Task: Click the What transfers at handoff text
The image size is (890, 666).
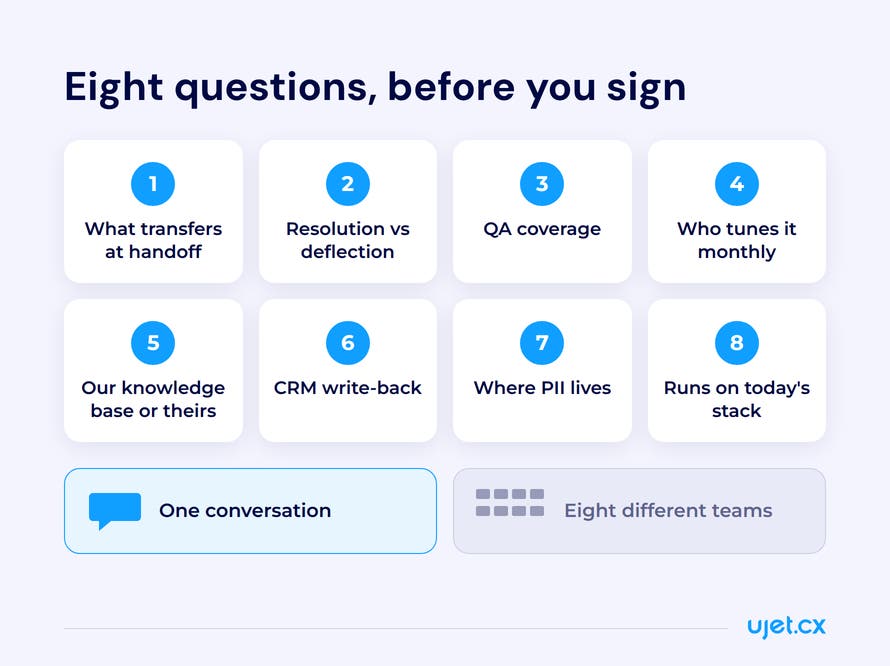Action: (x=153, y=240)
